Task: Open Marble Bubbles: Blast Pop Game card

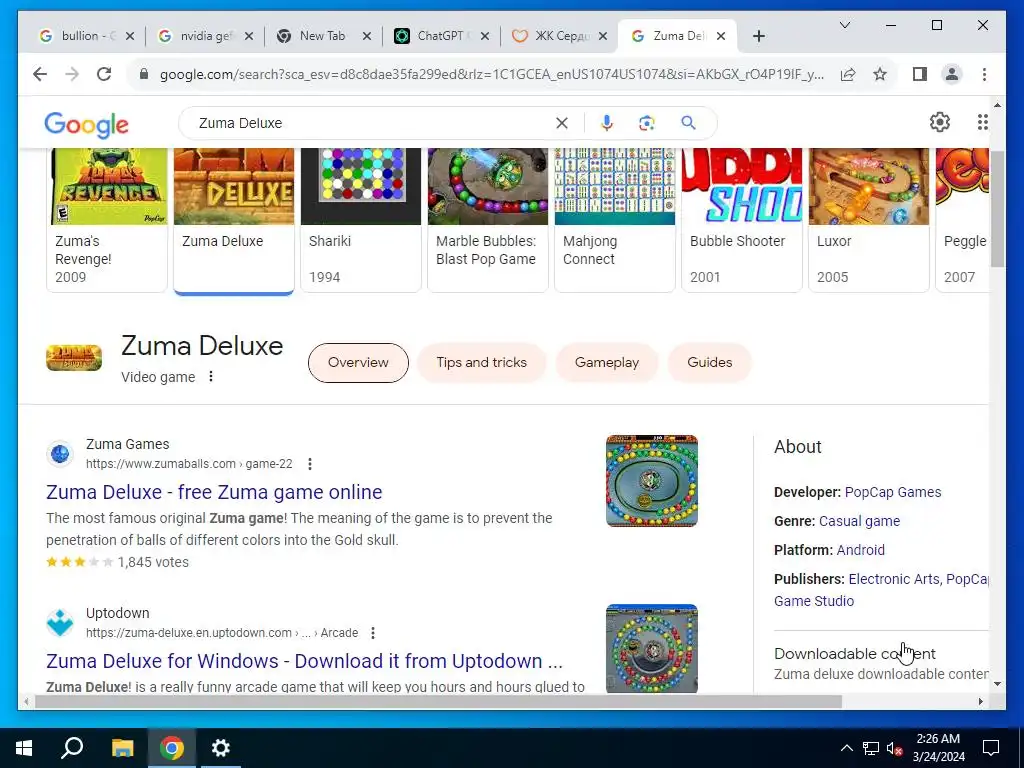Action: click(x=488, y=220)
